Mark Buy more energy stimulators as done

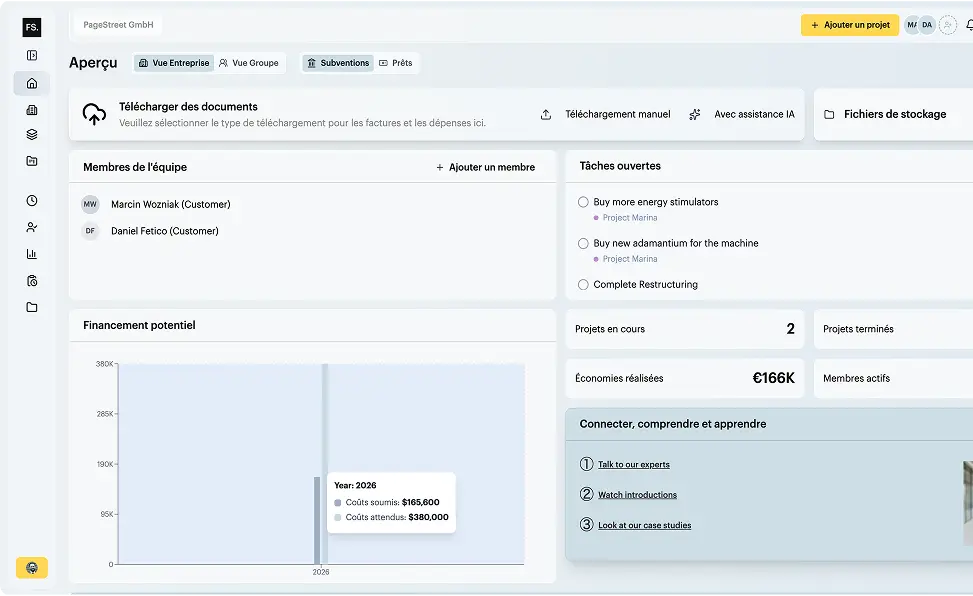583,202
